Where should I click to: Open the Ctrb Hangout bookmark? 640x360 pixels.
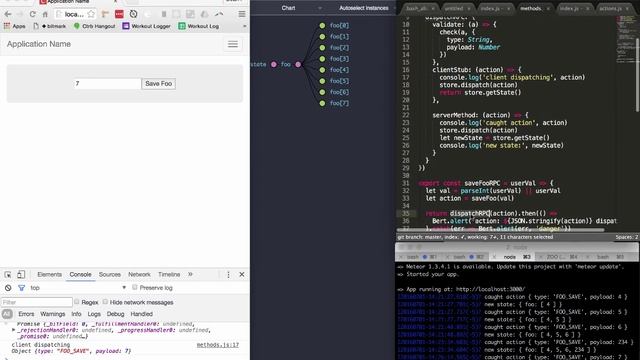(x=95, y=26)
